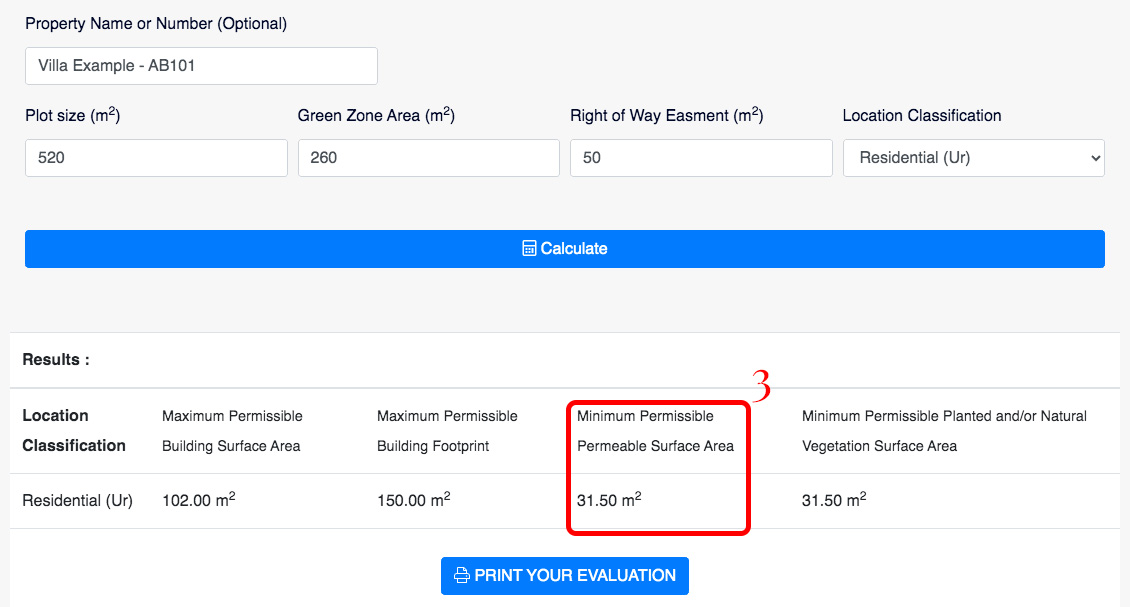Click the calculator icon on Calculate button
The image size is (1130, 607).
click(x=529, y=249)
